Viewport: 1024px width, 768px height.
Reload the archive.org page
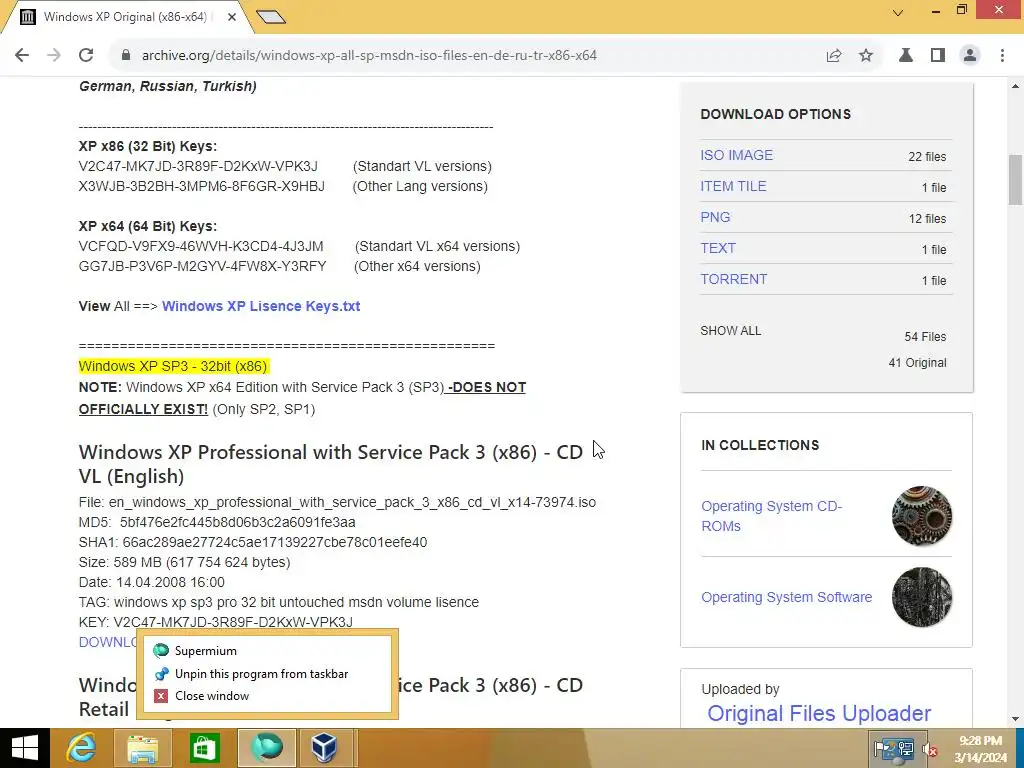[x=86, y=56]
